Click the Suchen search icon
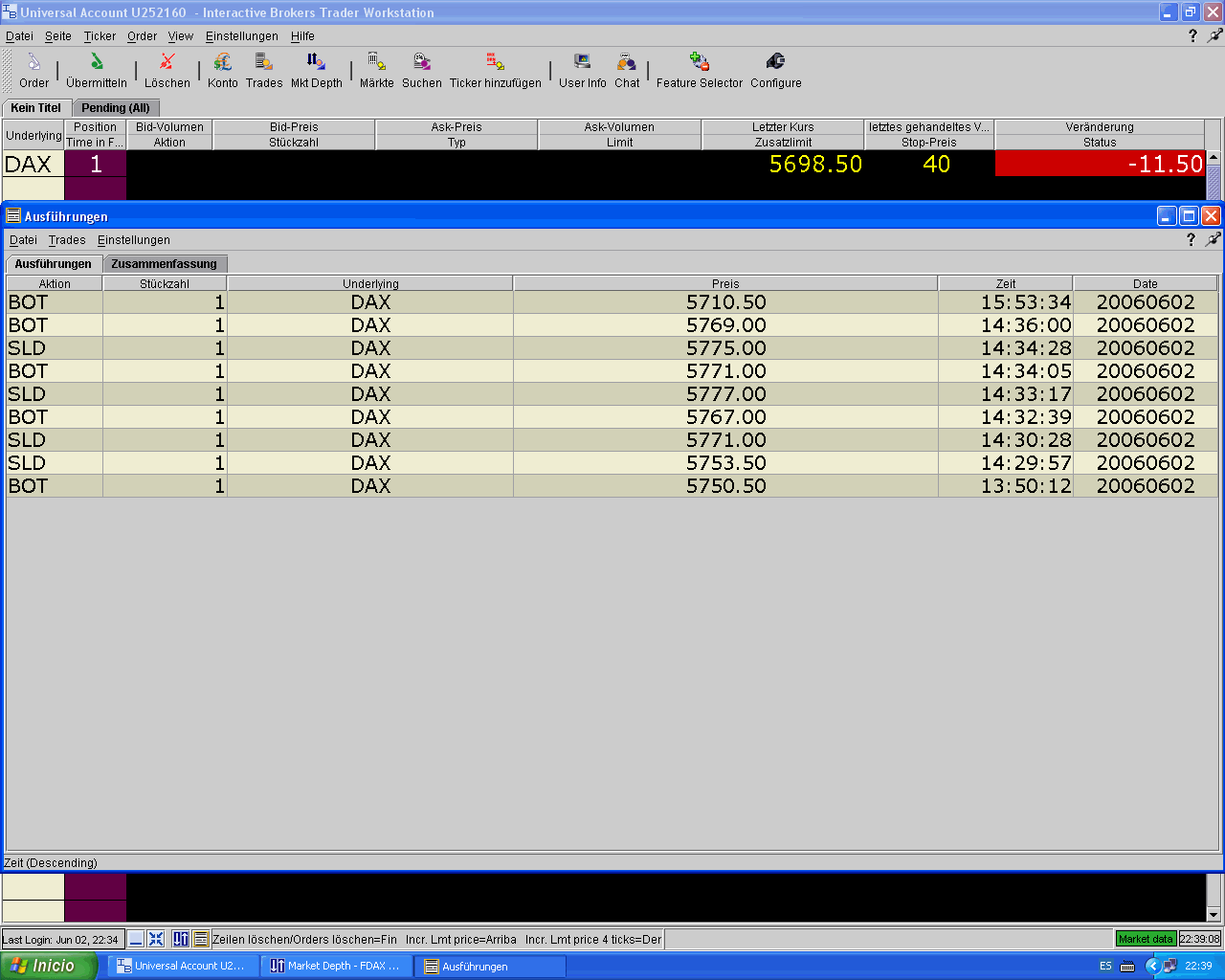 [422, 62]
